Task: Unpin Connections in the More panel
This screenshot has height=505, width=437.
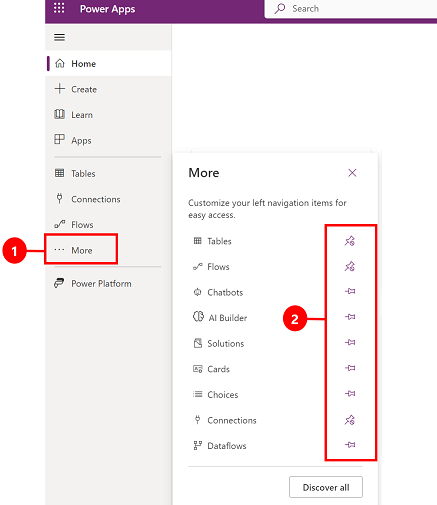Action: (x=350, y=420)
